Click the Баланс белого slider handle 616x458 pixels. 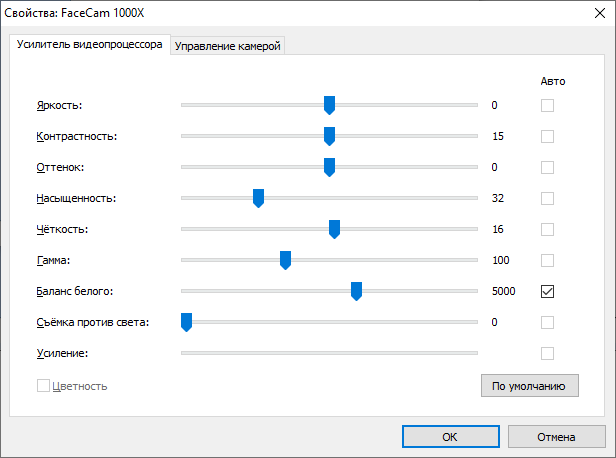(x=356, y=291)
